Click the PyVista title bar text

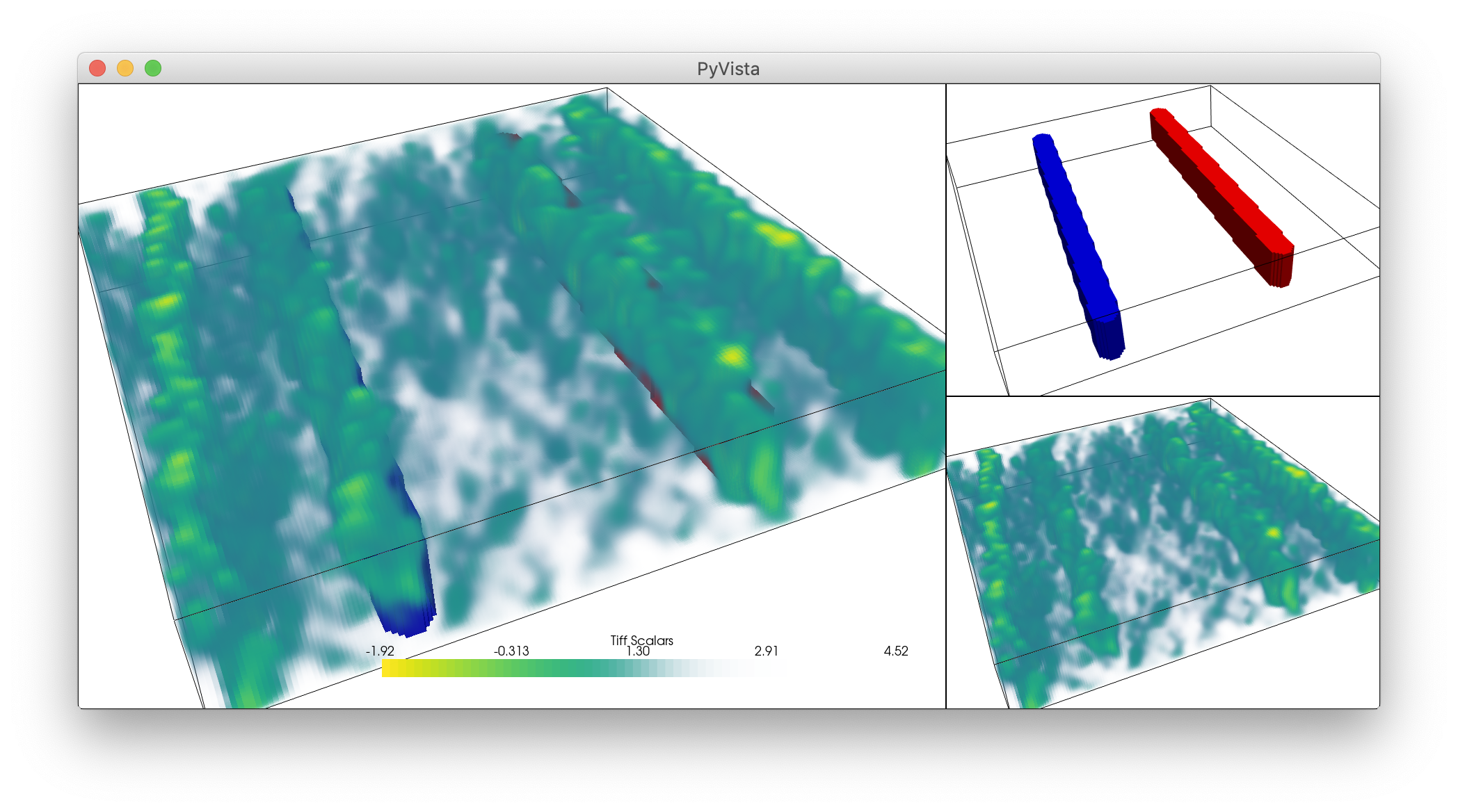click(728, 69)
